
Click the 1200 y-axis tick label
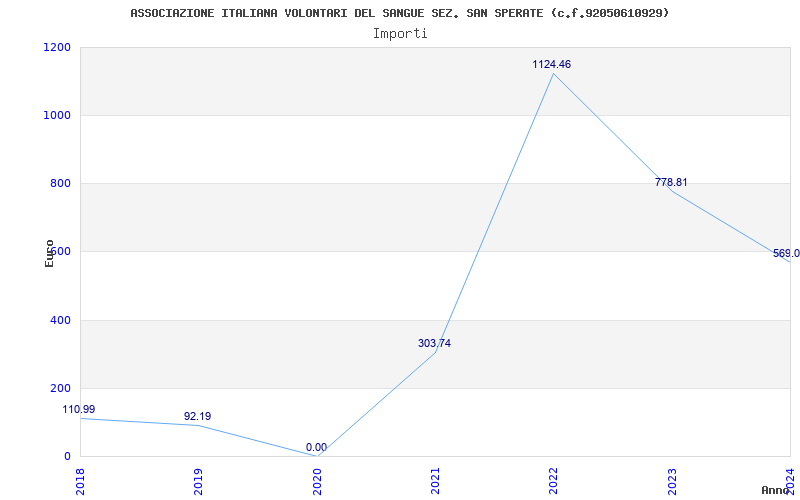(57, 47)
